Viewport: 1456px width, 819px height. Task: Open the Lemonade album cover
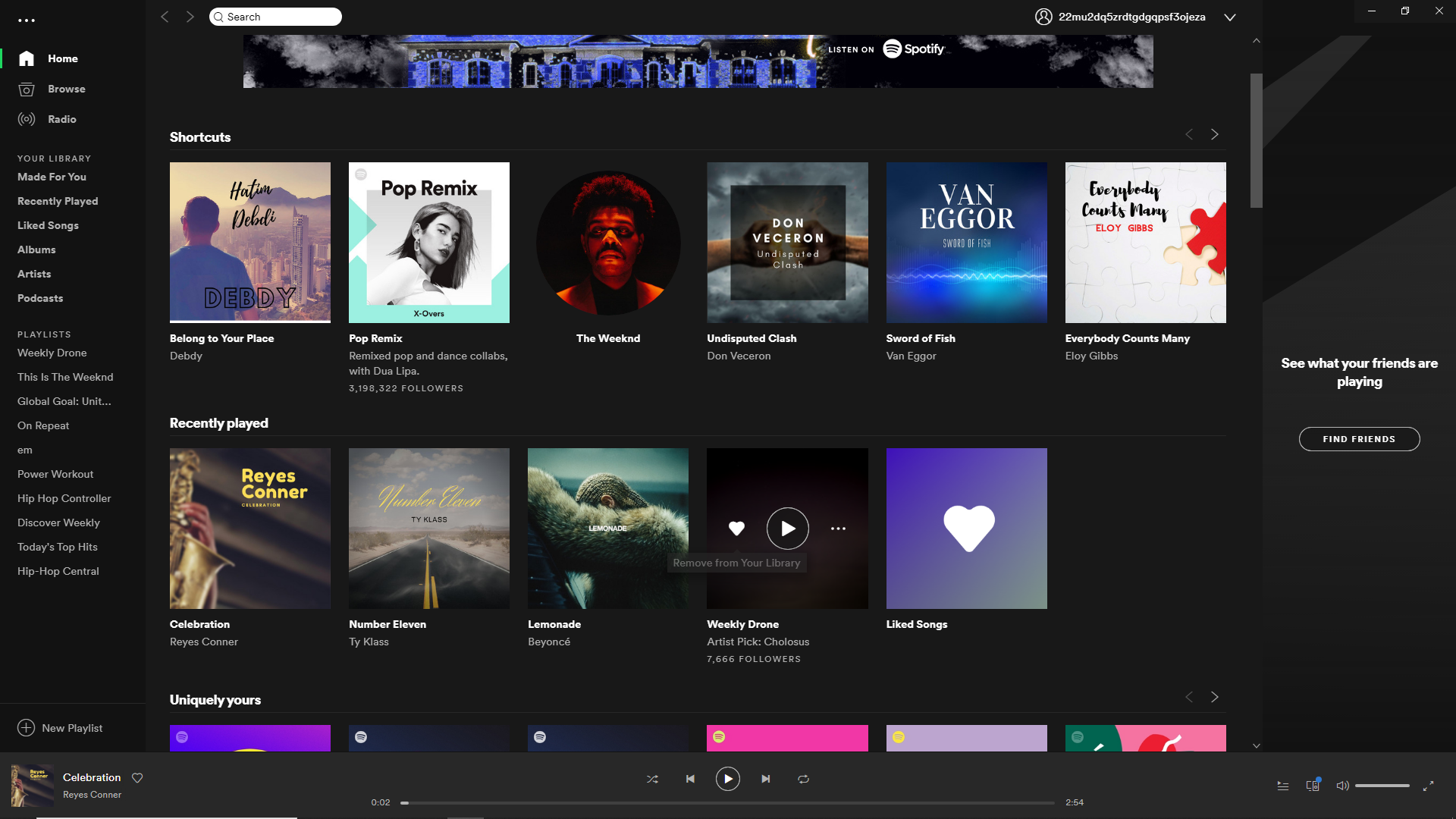coord(608,529)
